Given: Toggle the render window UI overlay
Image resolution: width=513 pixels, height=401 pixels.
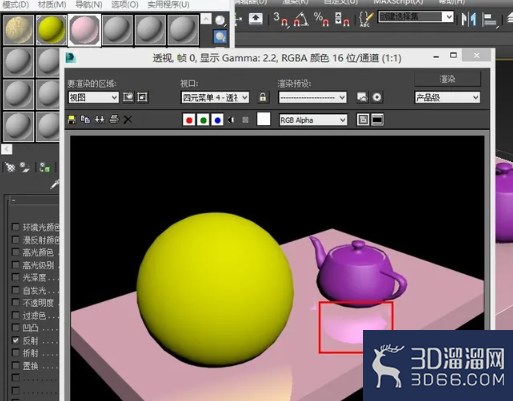Looking at the screenshot, I should point(363,120).
